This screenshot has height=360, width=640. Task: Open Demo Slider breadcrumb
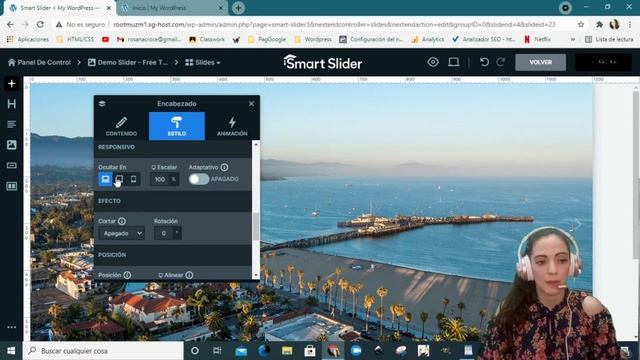point(128,62)
